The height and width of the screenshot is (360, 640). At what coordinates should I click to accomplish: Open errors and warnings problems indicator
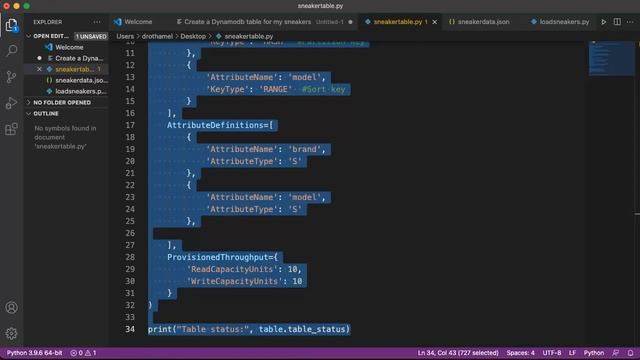click(x=83, y=353)
